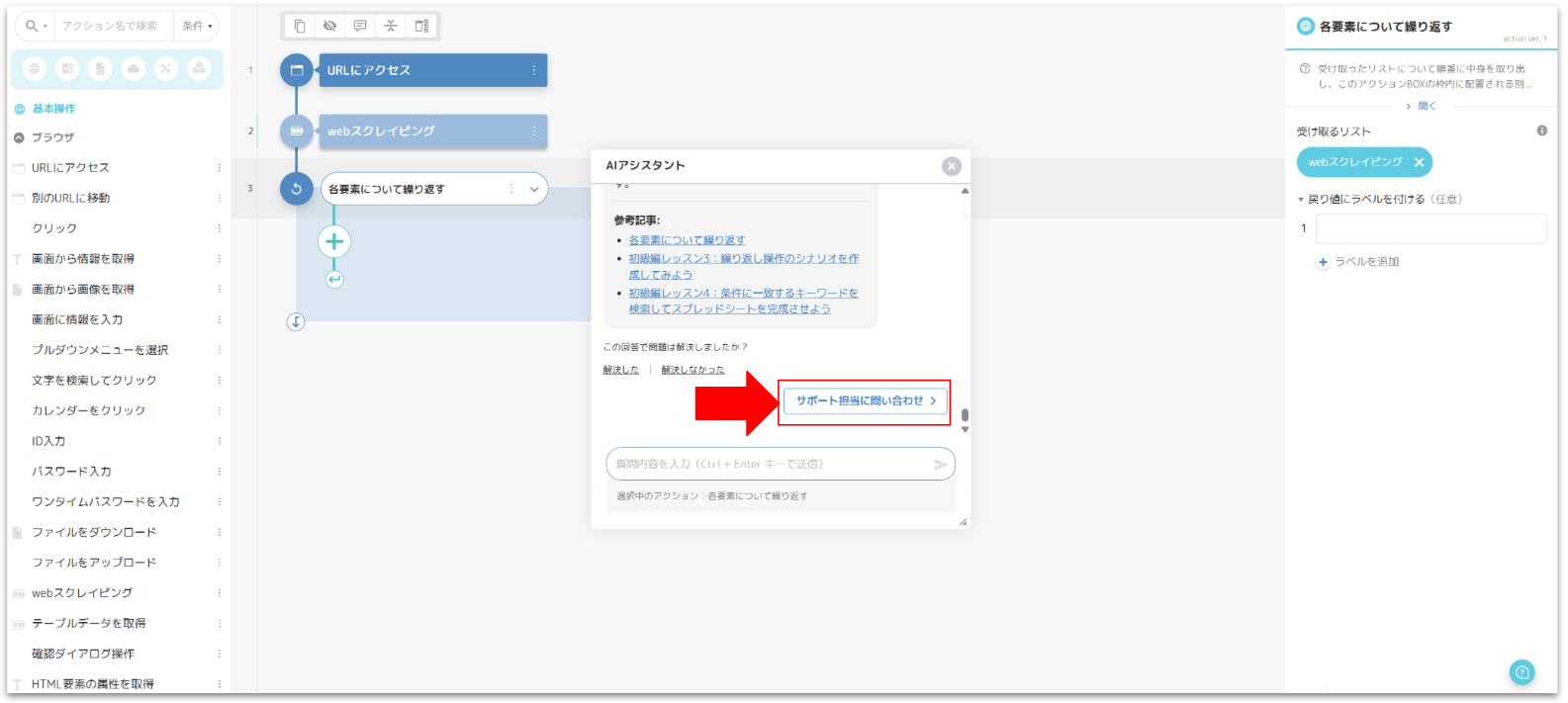Close the AIアシスタント dialog
1568x703 pixels.
[952, 166]
